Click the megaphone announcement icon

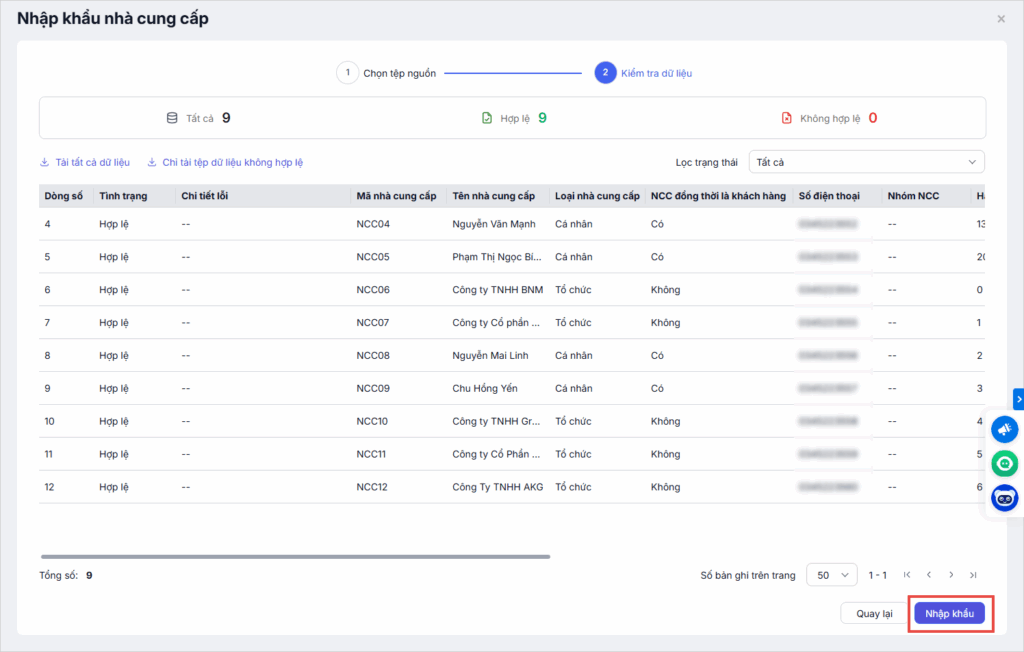pyautogui.click(x=1004, y=430)
